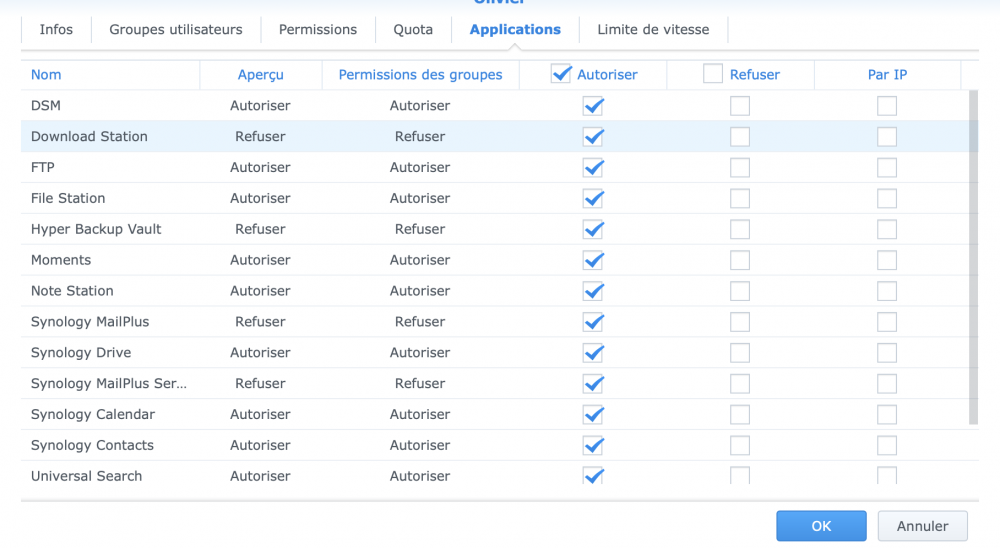Uncheck Autoriser for Hyper Backup Vault

(x=593, y=230)
